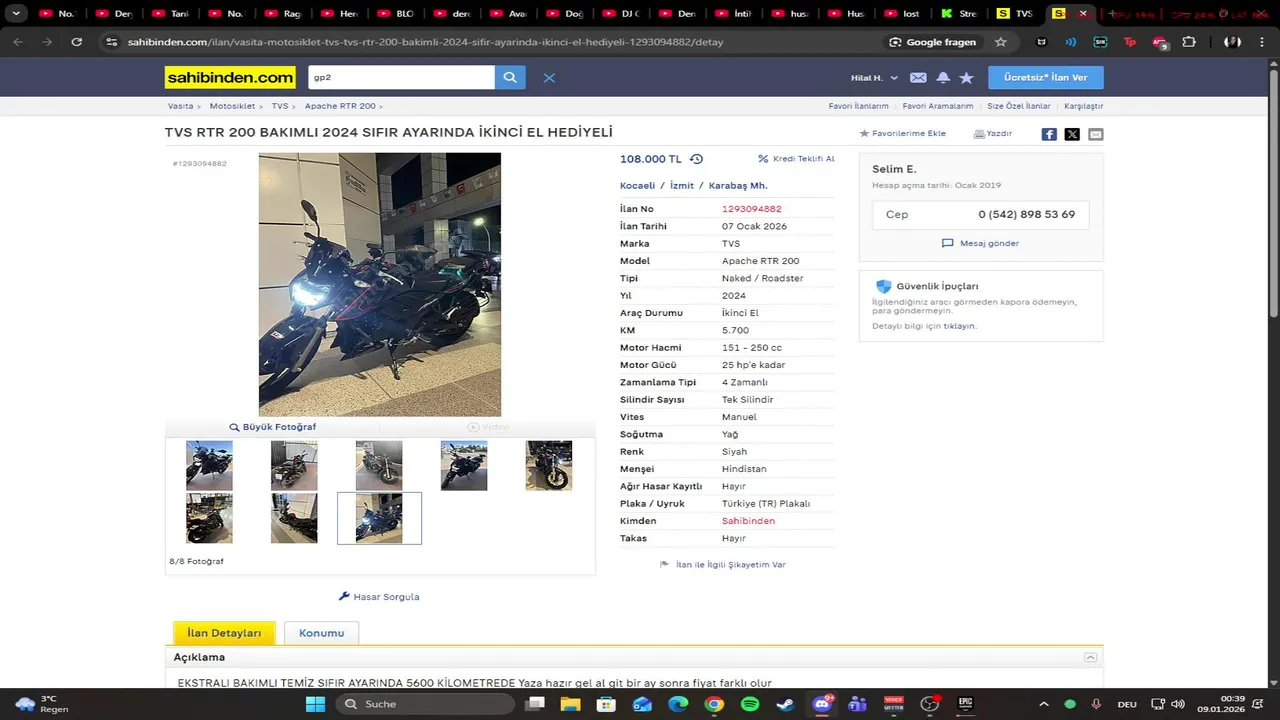Share the listing on X (Twitter)
The width and height of the screenshot is (1280, 720).
point(1072,134)
